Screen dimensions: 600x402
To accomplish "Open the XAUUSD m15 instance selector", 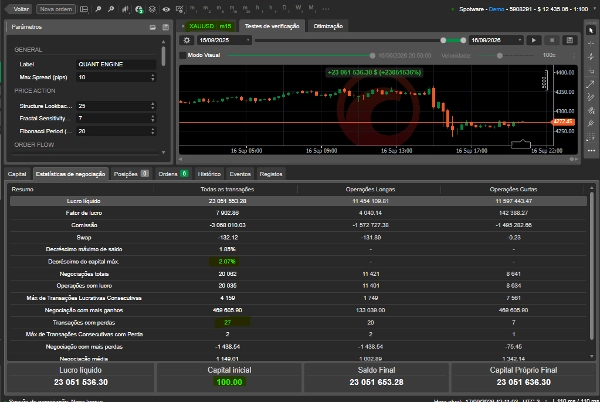I will 210,26.
